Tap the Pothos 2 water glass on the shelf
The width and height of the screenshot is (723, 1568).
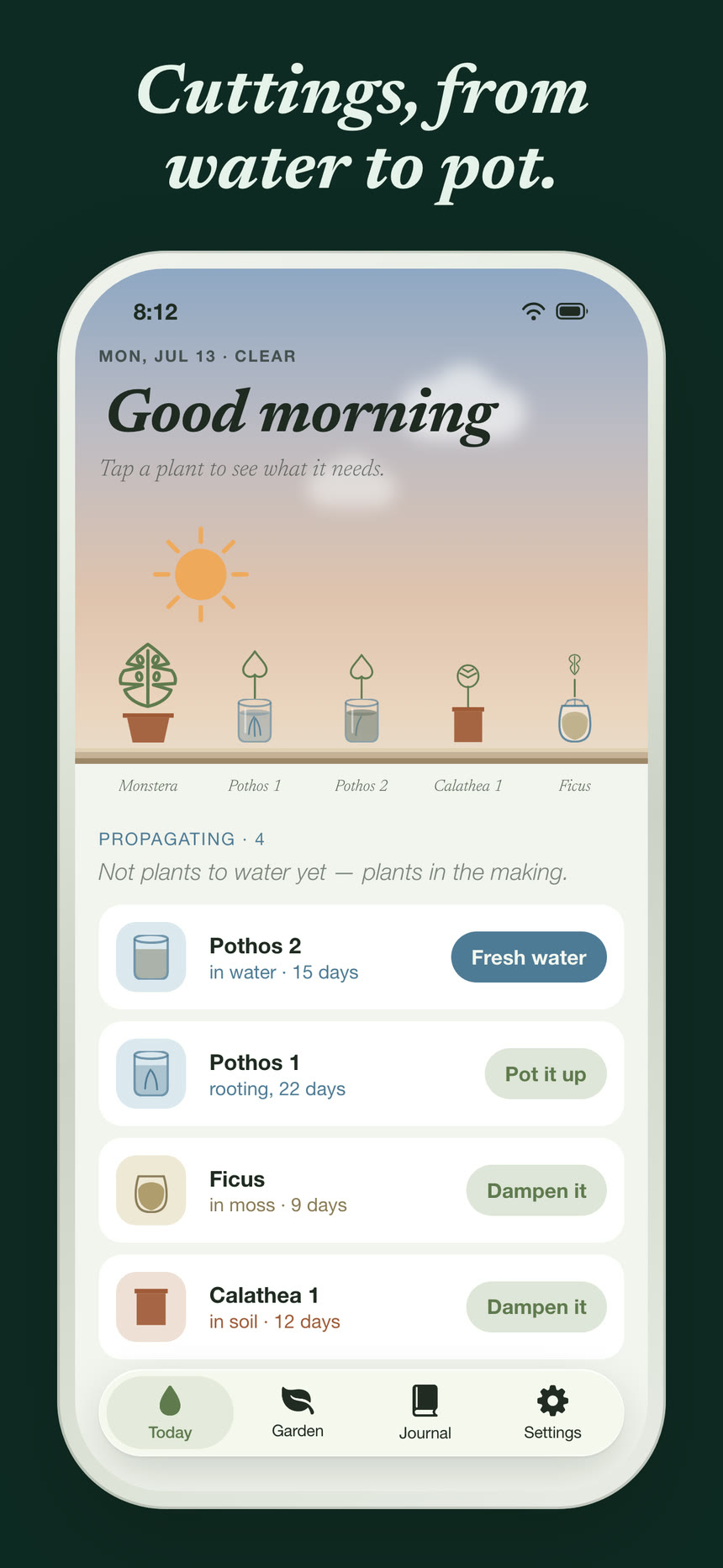pyautogui.click(x=361, y=698)
